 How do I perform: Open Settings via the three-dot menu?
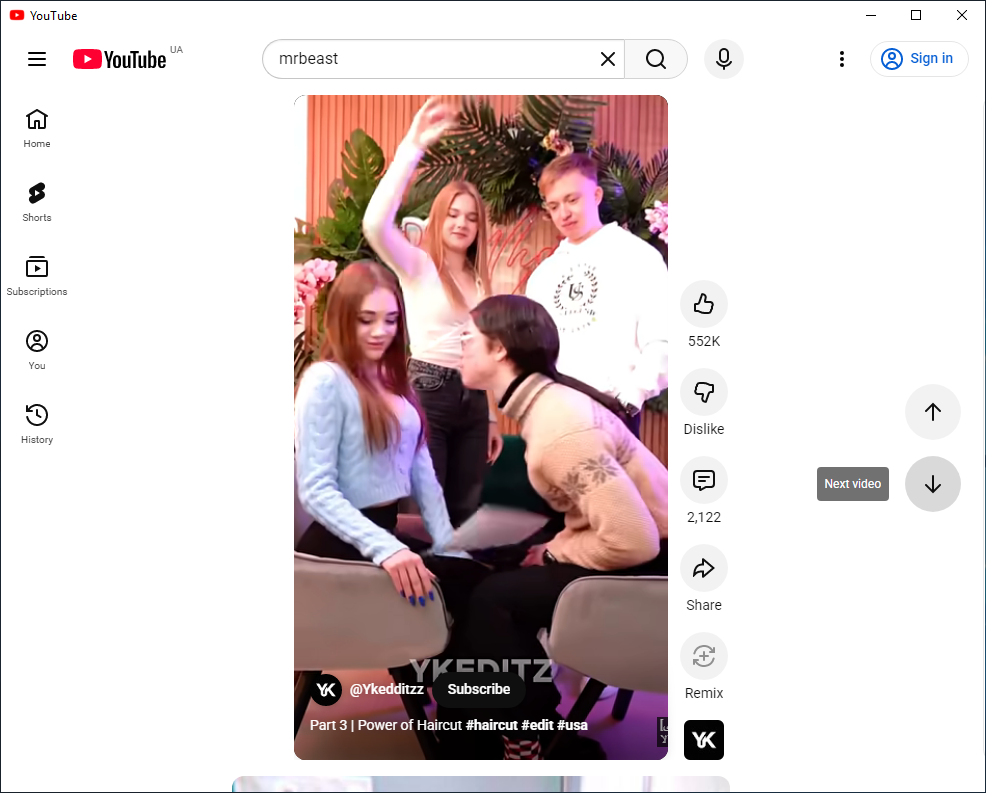841,59
